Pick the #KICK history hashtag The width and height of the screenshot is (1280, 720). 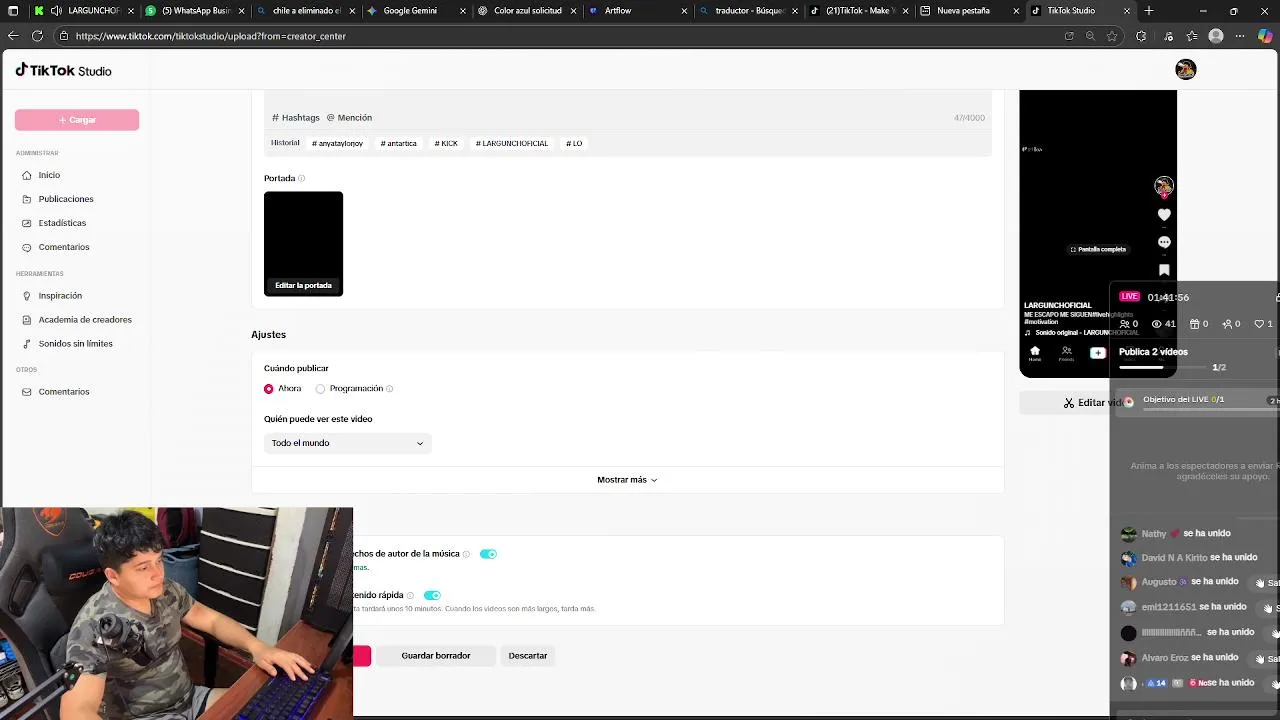pyautogui.click(x=446, y=143)
